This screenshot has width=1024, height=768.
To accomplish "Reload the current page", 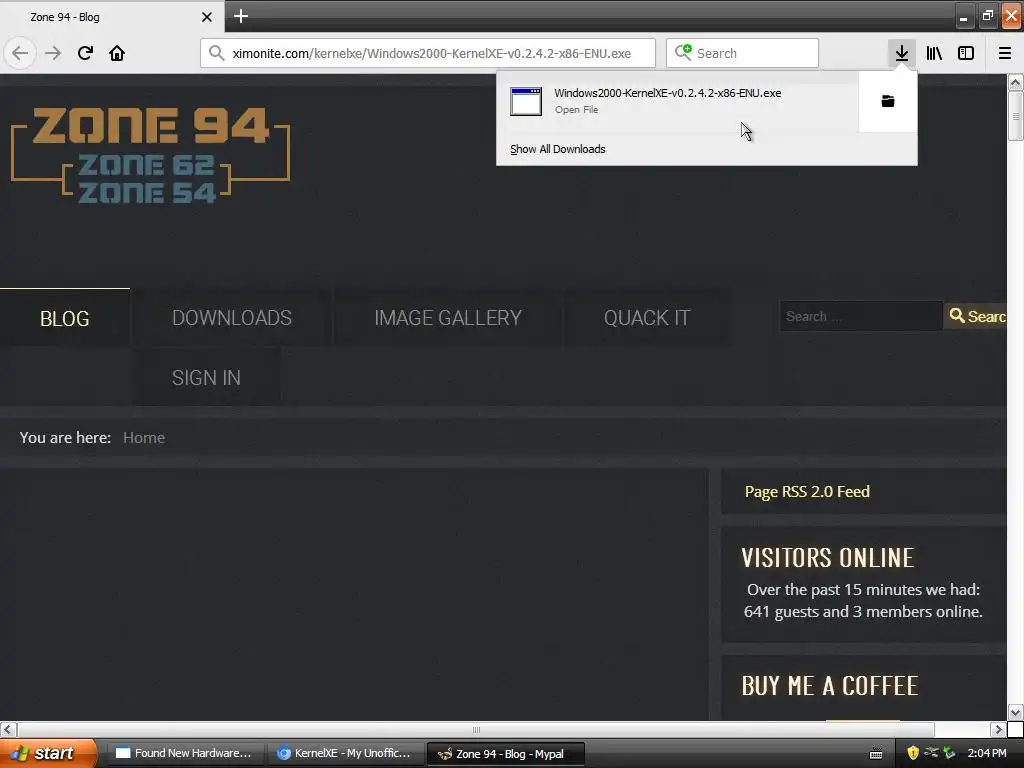I will (85, 53).
